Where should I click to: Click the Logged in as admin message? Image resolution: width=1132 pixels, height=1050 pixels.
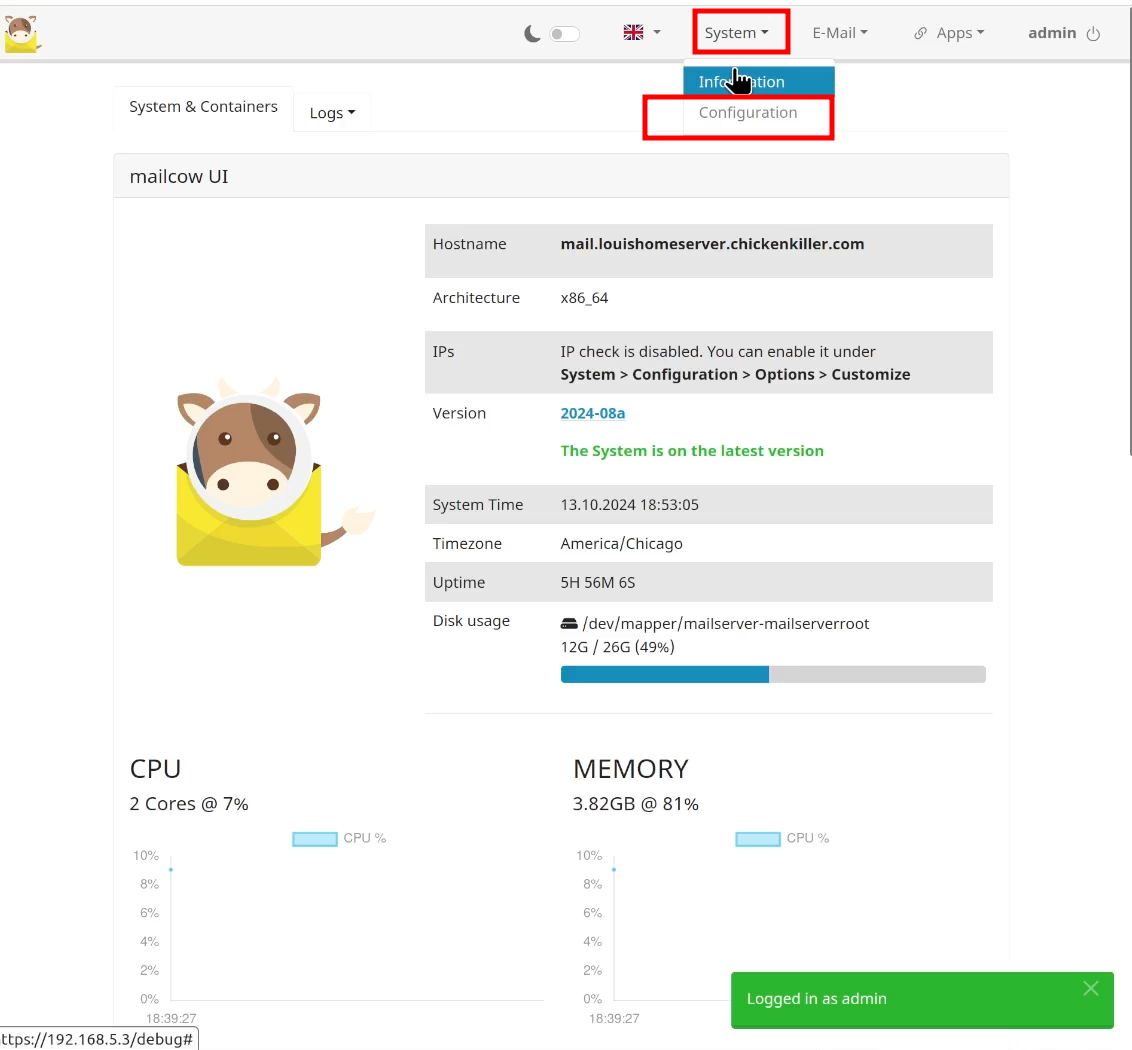[x=817, y=999]
